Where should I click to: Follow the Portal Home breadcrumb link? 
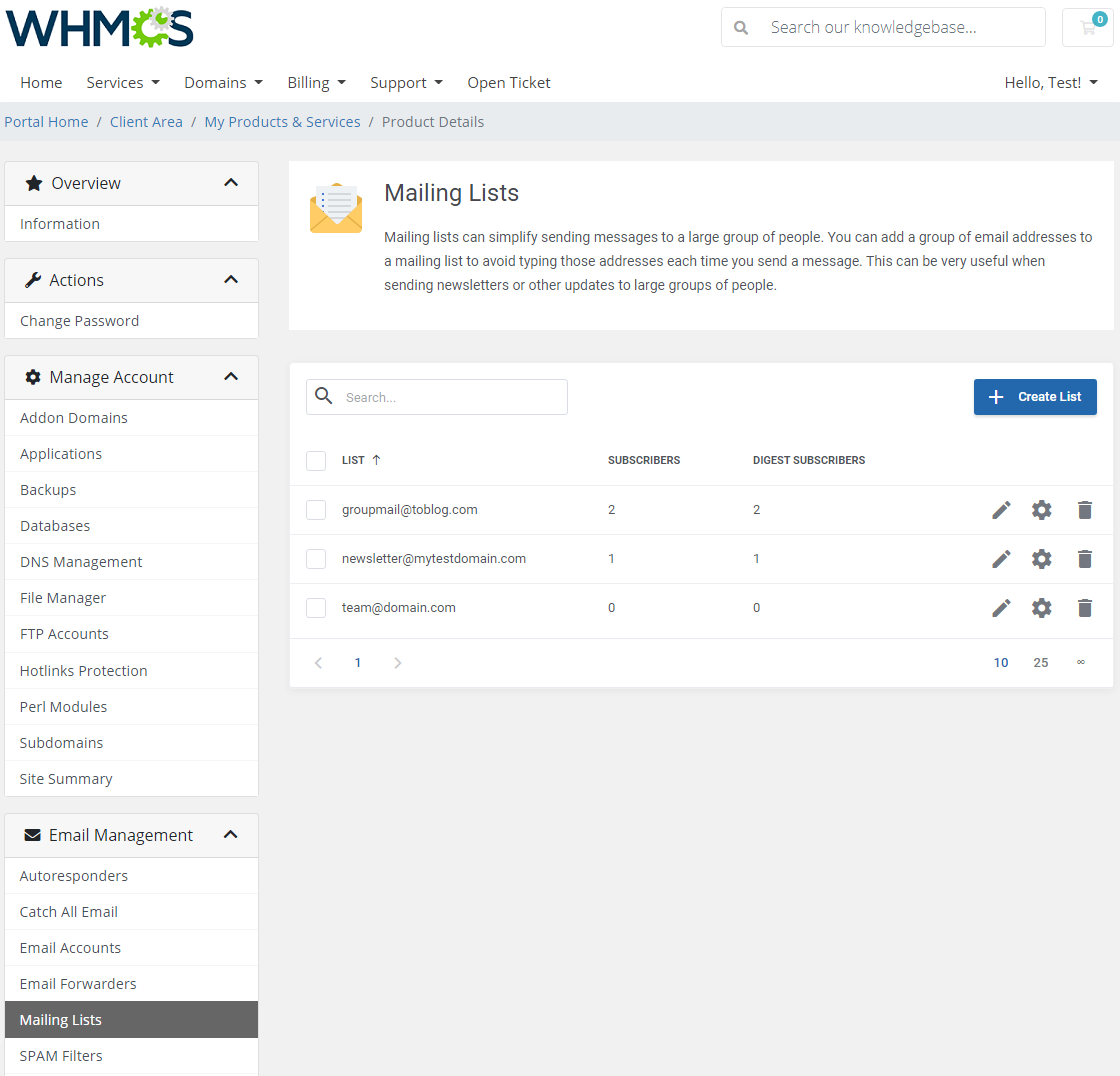tap(46, 122)
